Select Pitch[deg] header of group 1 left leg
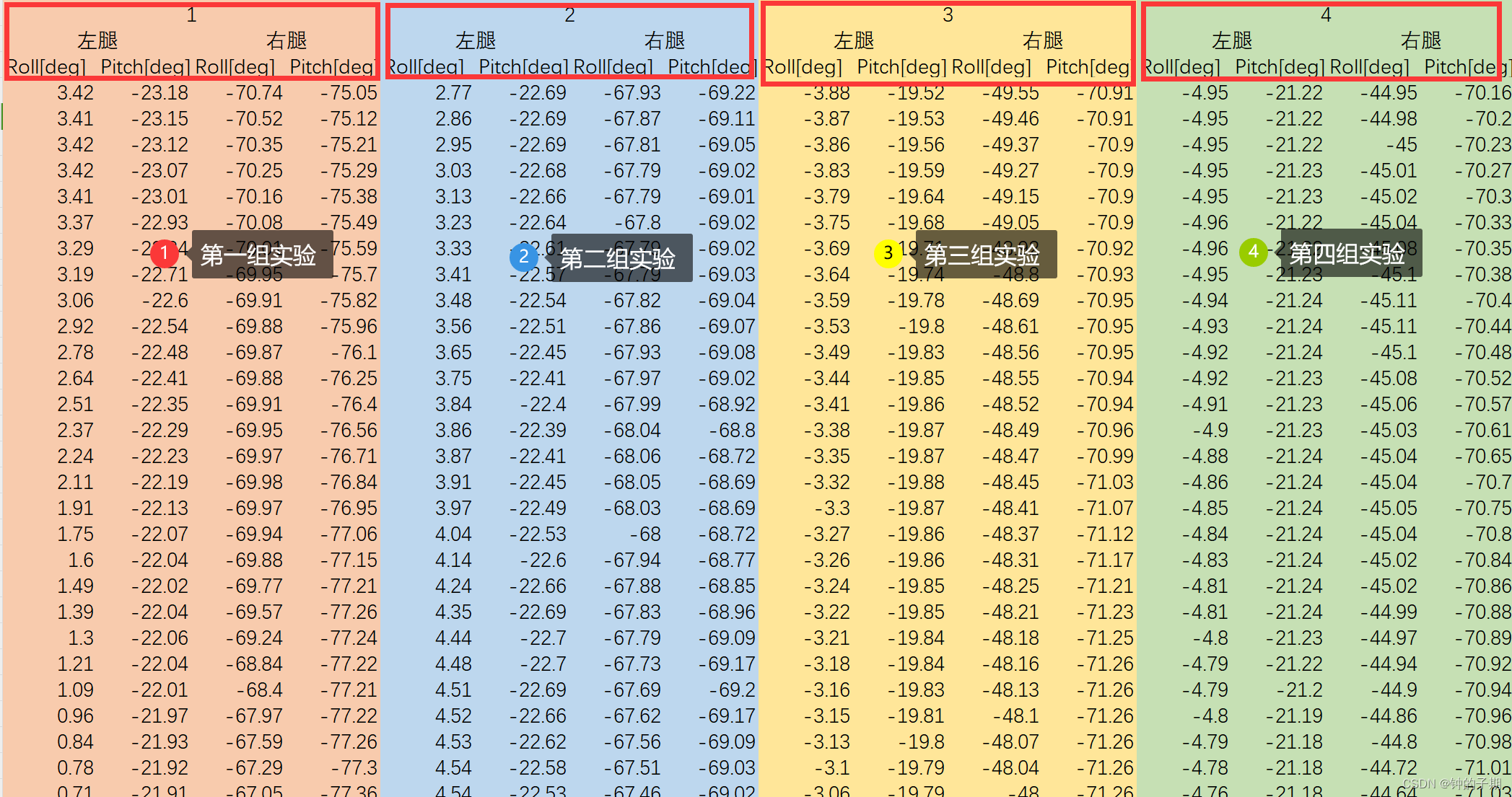 (145, 67)
